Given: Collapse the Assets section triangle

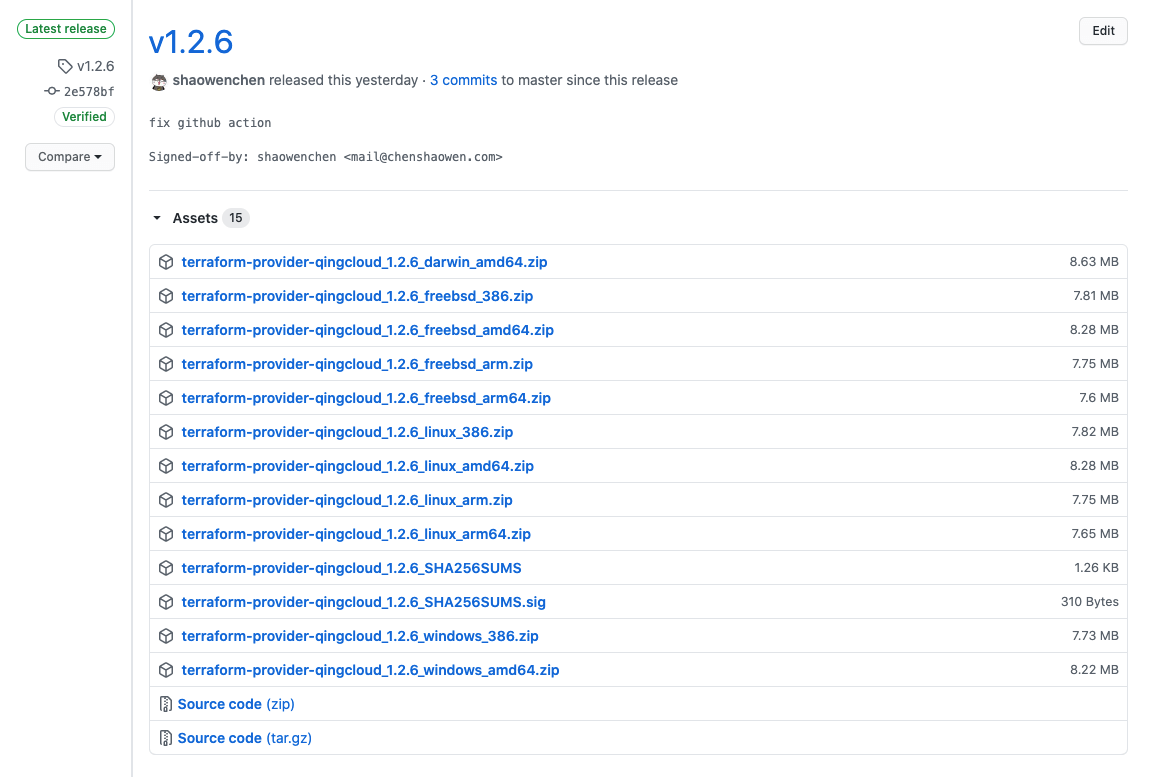Looking at the screenshot, I should 157,218.
